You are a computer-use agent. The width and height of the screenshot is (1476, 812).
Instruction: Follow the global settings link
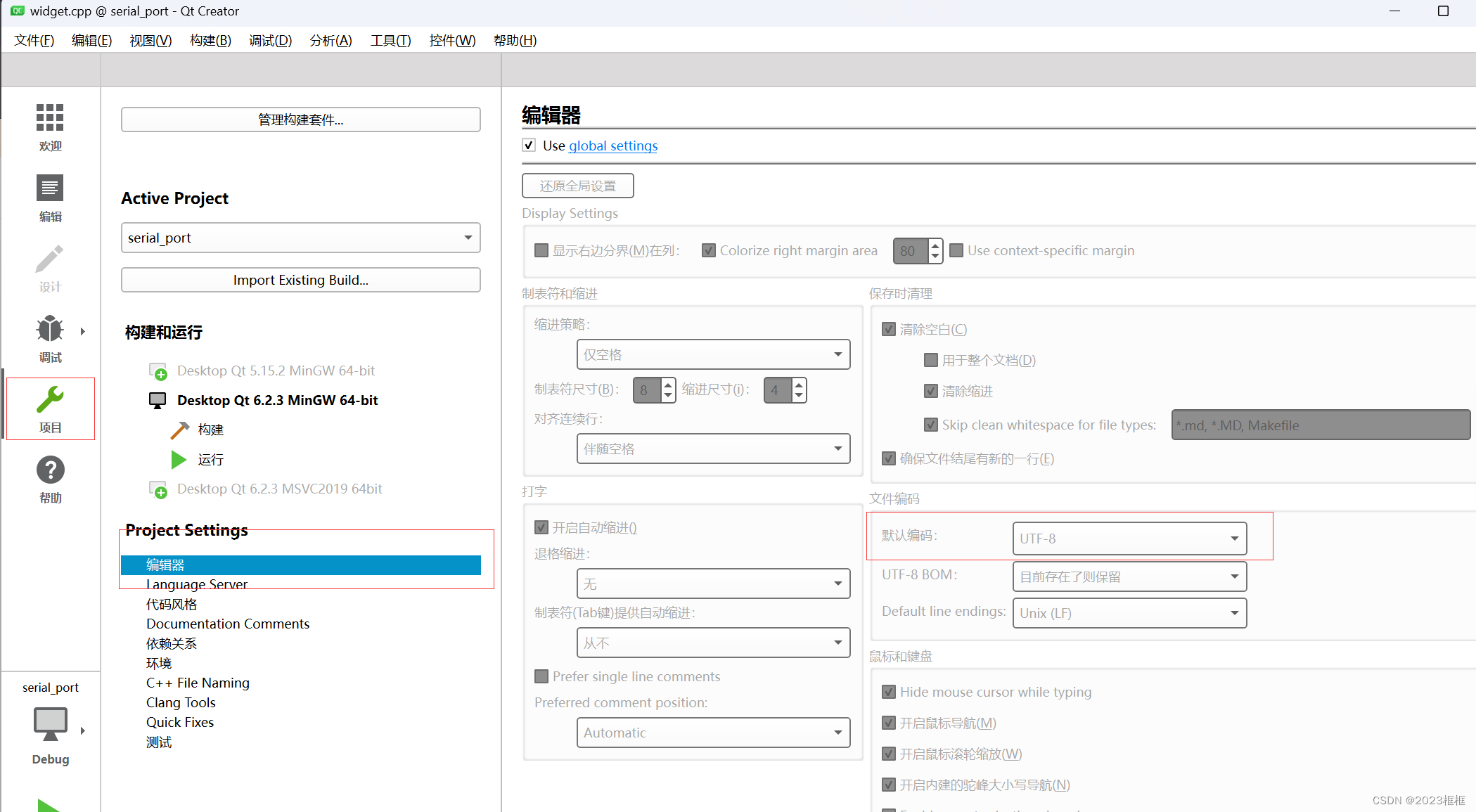click(612, 146)
